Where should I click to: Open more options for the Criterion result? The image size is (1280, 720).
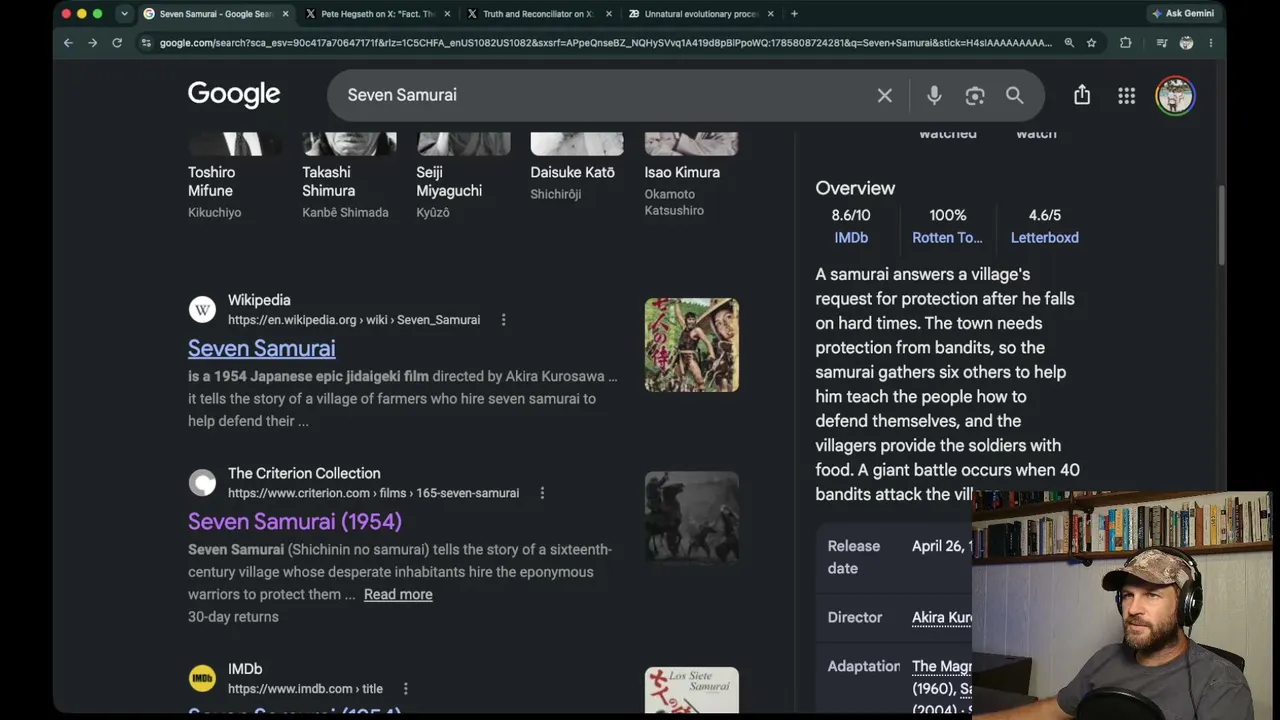point(542,493)
